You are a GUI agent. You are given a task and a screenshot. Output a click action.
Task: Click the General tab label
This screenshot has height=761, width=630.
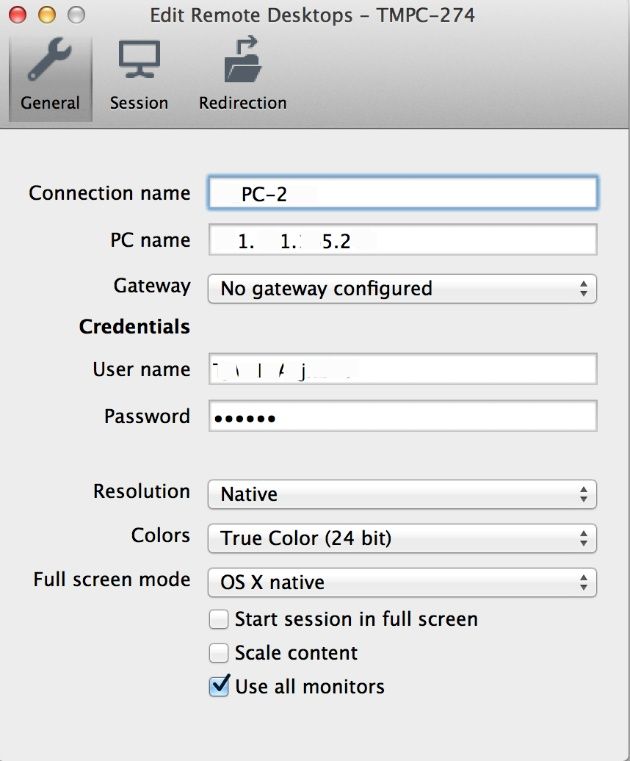click(50, 103)
